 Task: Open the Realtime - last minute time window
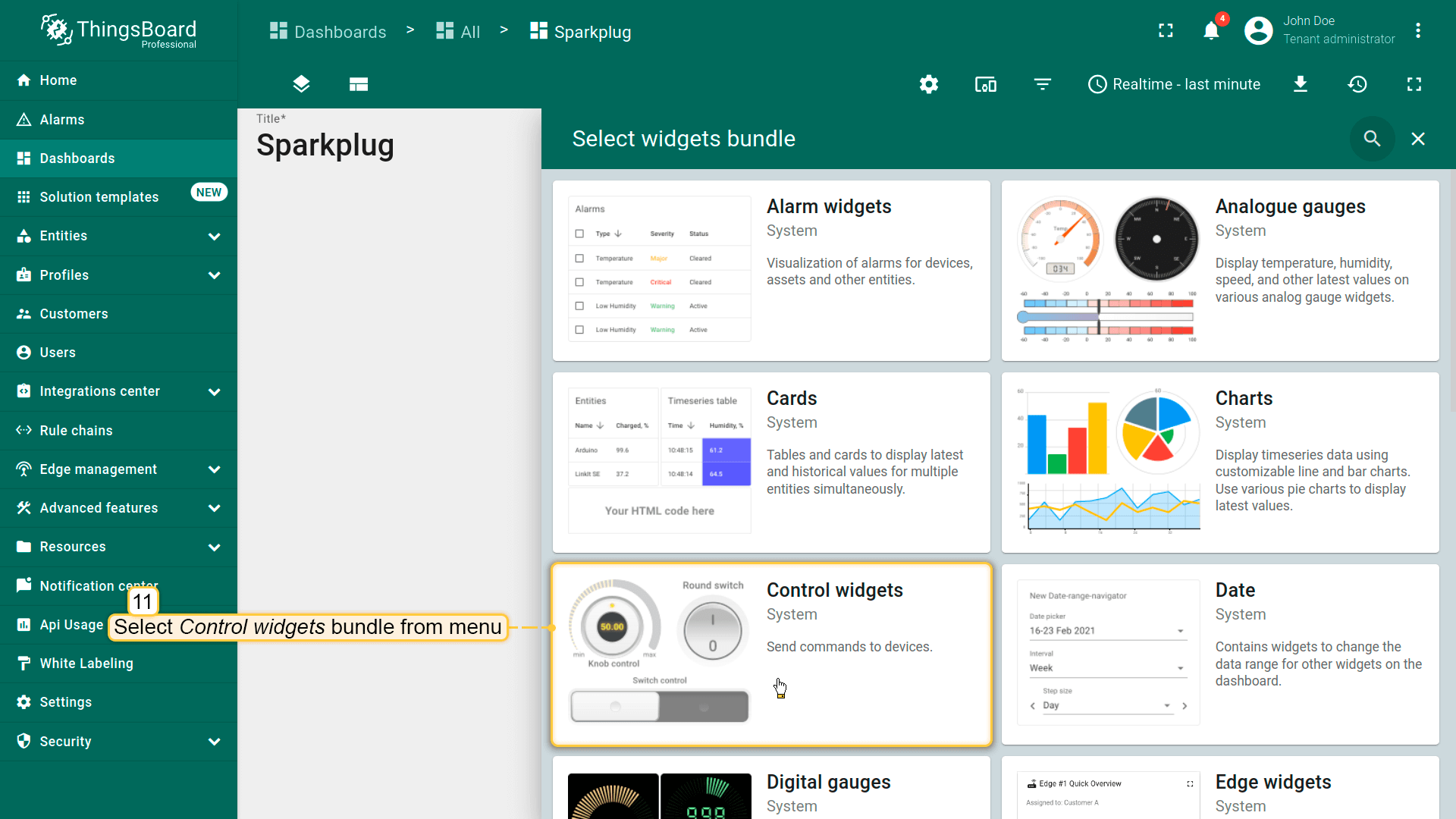[x=1174, y=84]
